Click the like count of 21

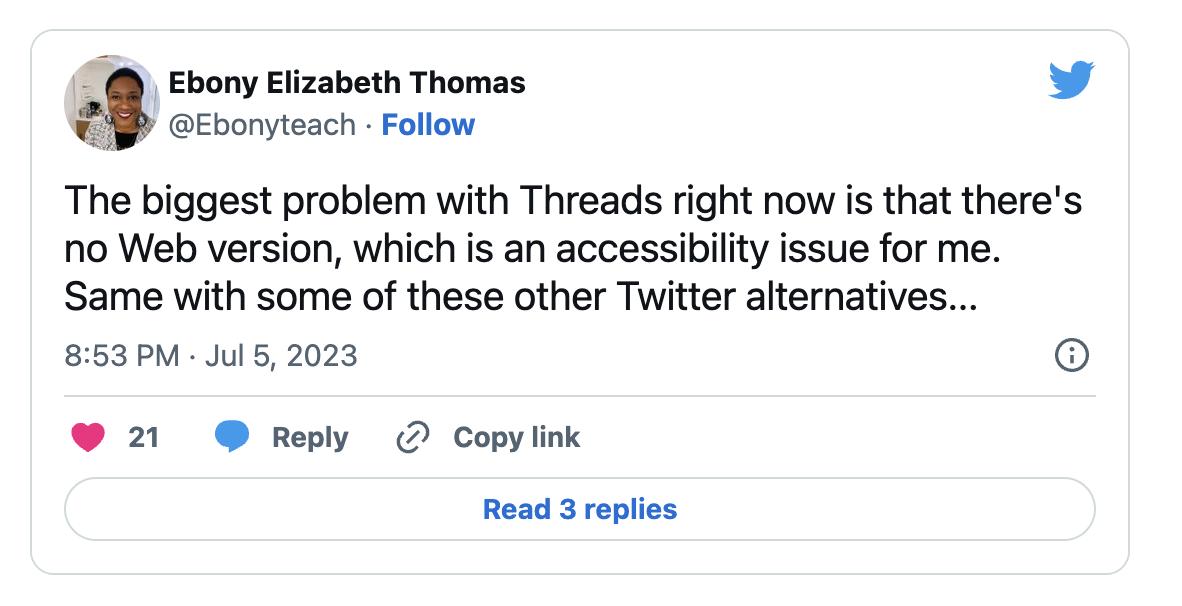[x=144, y=437]
